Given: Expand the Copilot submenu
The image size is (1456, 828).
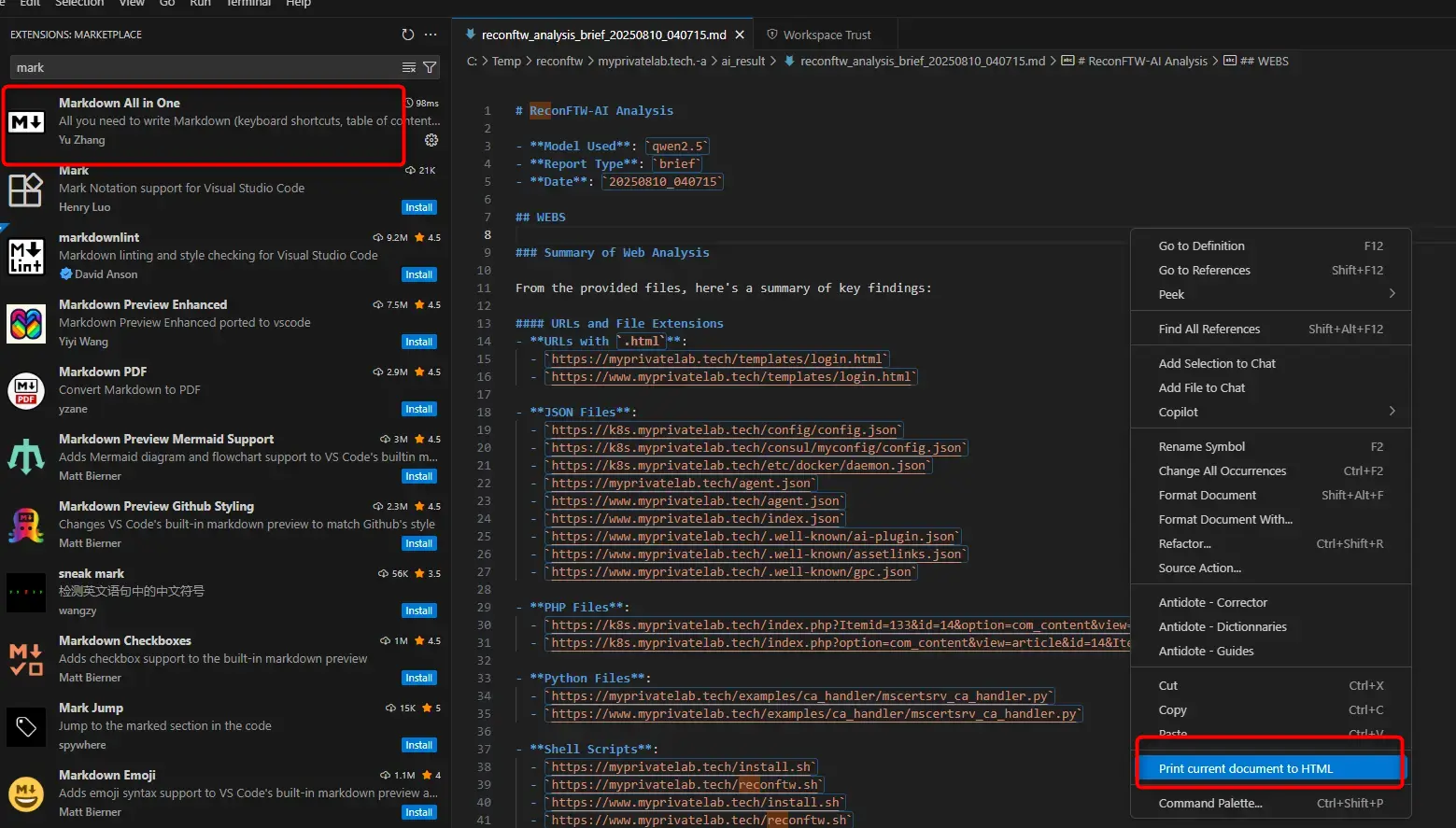Looking at the screenshot, I should (x=1270, y=412).
